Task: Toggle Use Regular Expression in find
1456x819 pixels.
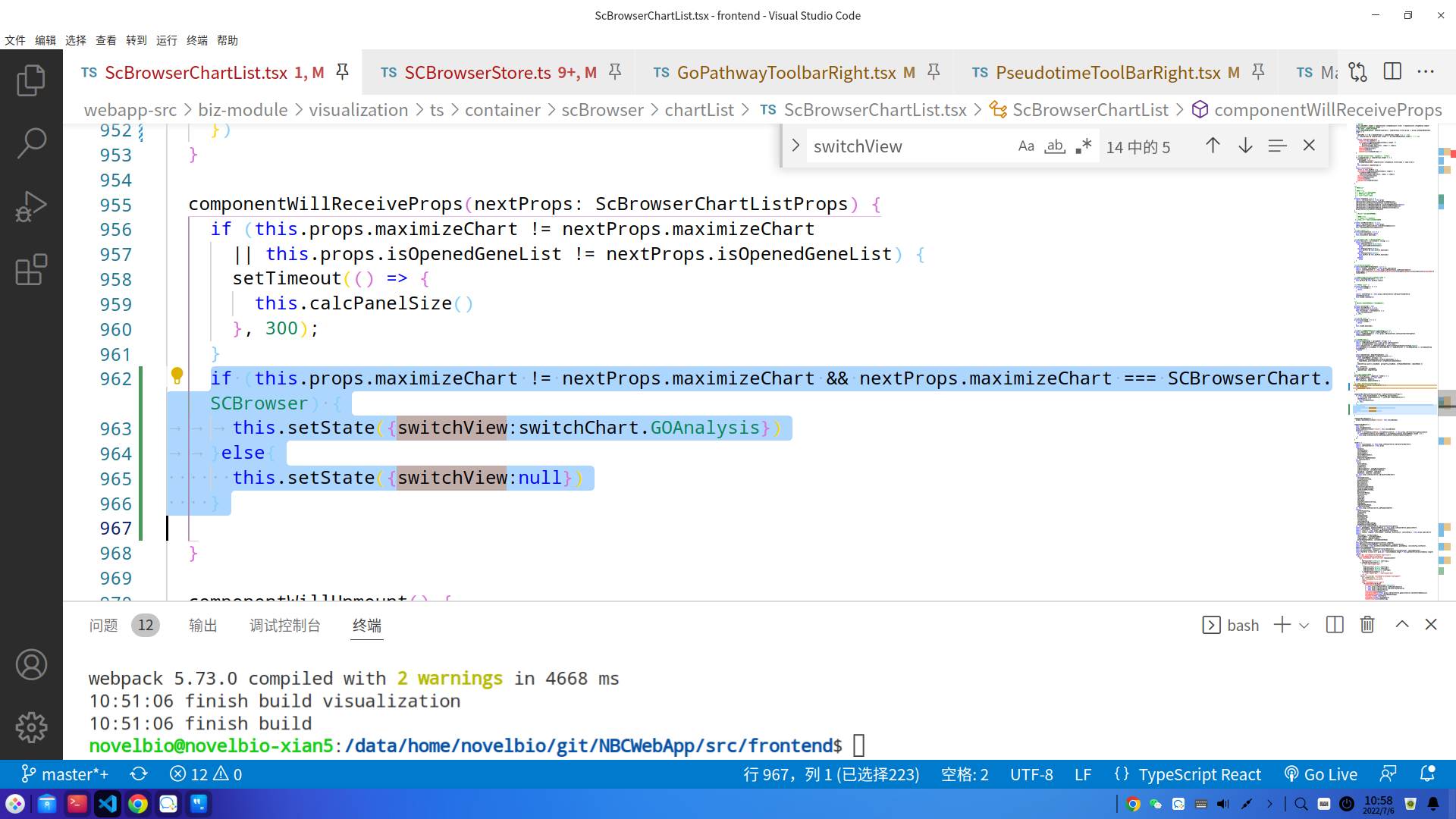Action: (x=1084, y=146)
